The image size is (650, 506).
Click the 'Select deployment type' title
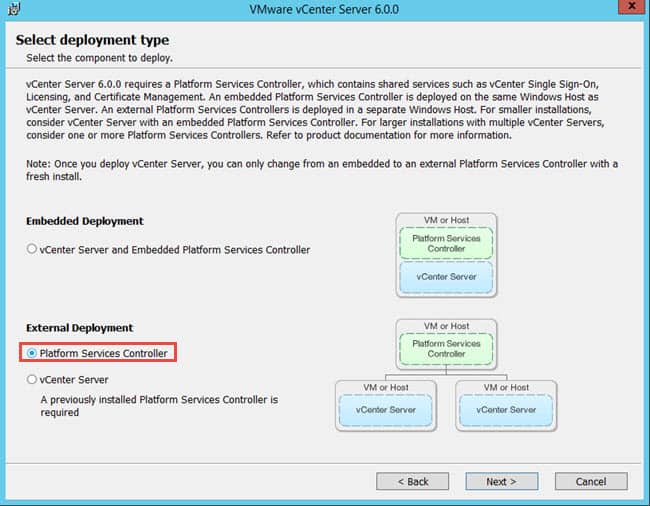(x=92, y=40)
